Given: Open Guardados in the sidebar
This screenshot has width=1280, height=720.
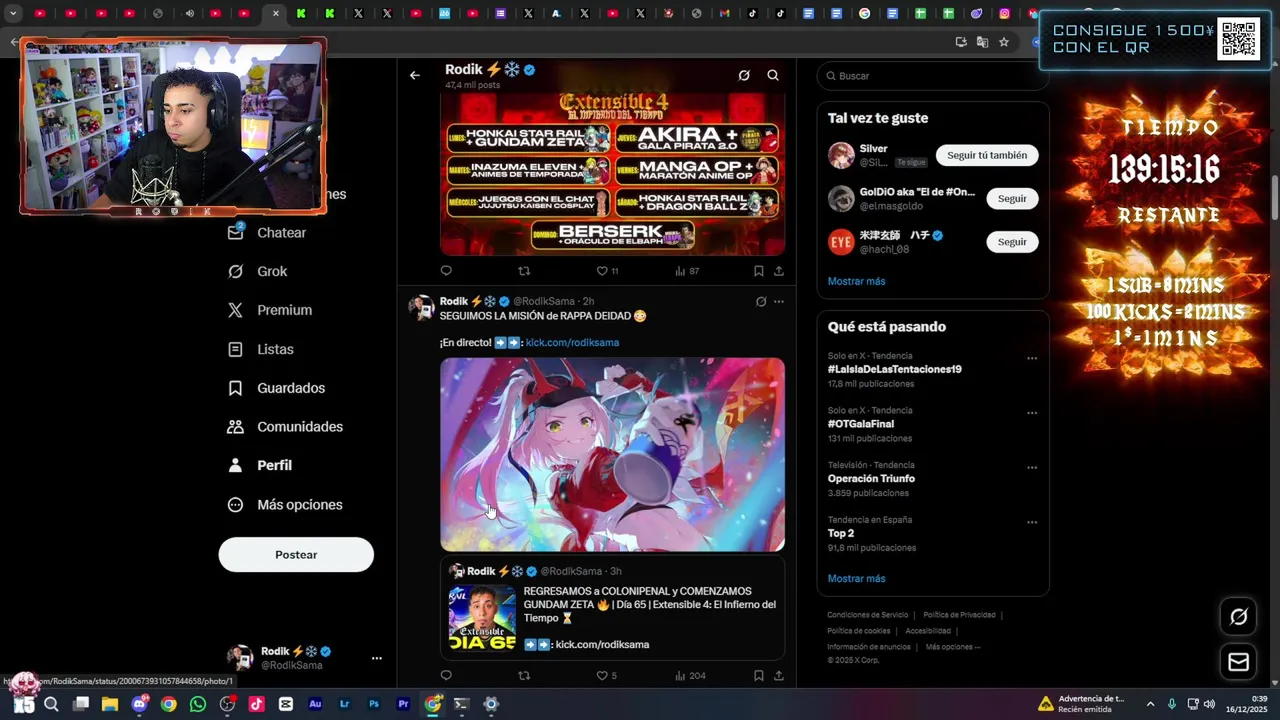Looking at the screenshot, I should pyautogui.click(x=277, y=388).
